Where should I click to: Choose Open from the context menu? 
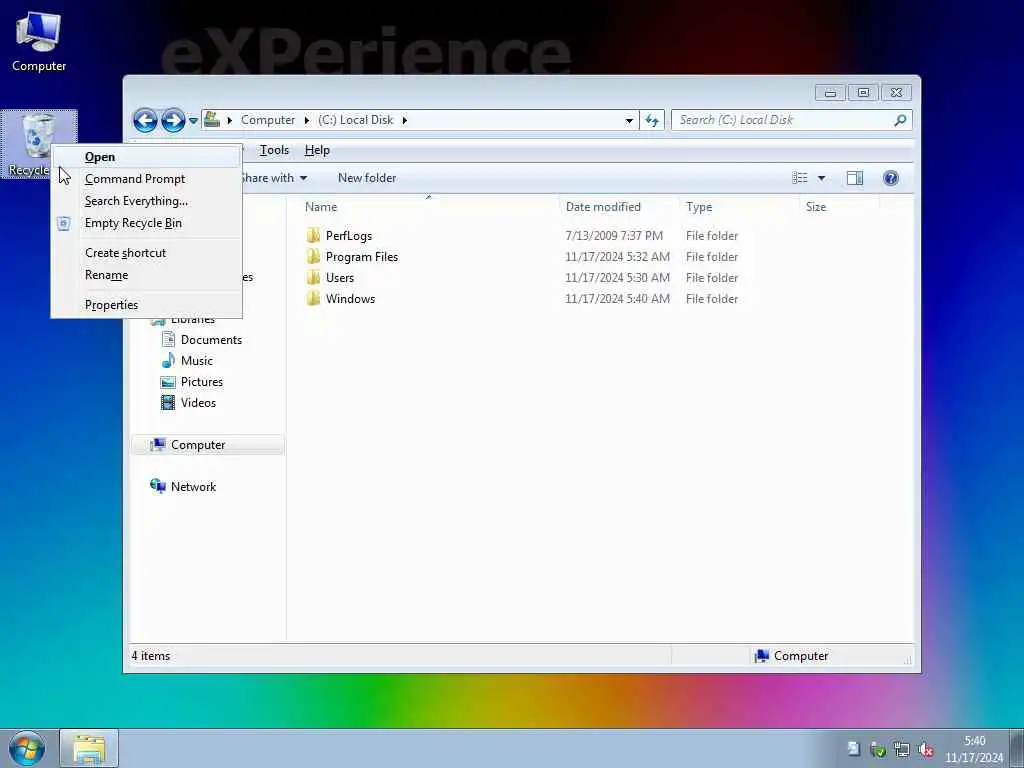click(146, 157)
